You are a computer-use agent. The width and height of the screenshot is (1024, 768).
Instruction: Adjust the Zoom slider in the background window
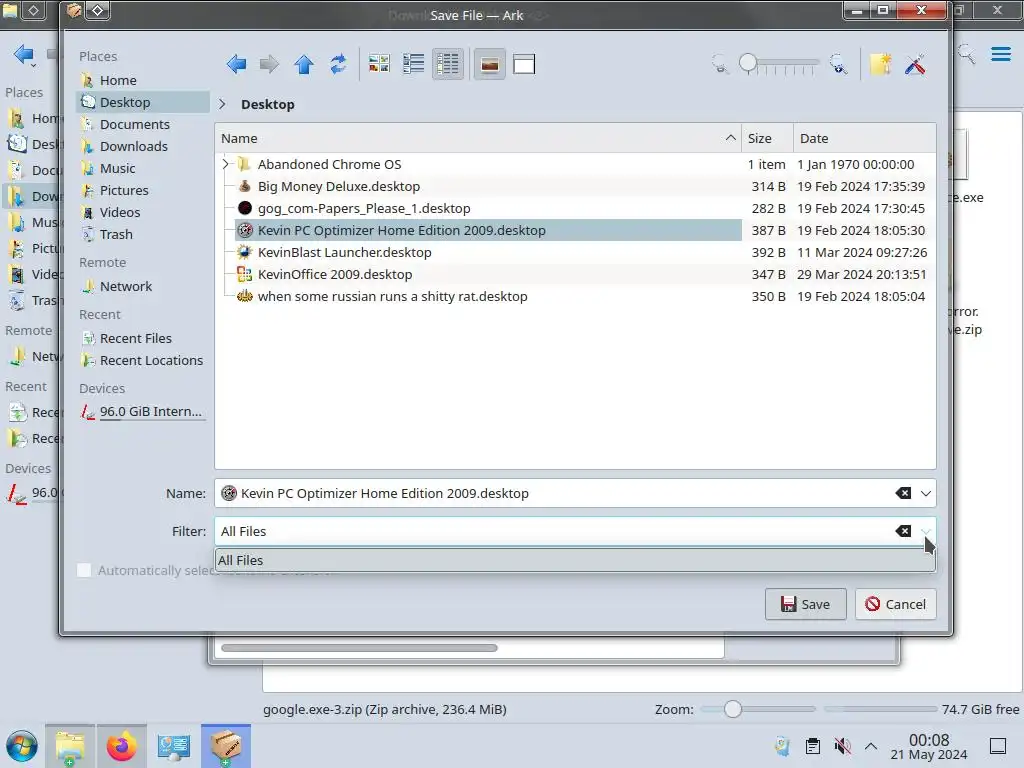(x=758, y=709)
